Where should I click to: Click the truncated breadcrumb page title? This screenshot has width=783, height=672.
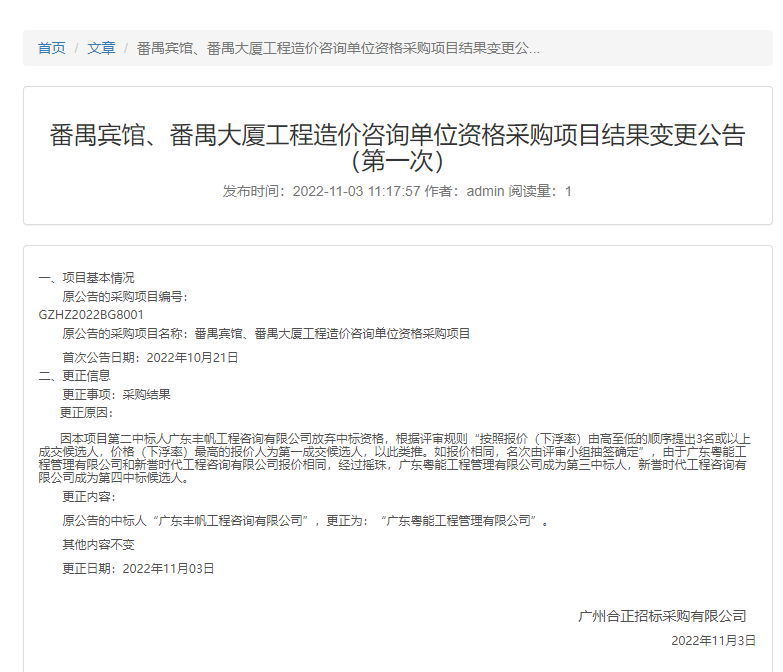(x=338, y=48)
